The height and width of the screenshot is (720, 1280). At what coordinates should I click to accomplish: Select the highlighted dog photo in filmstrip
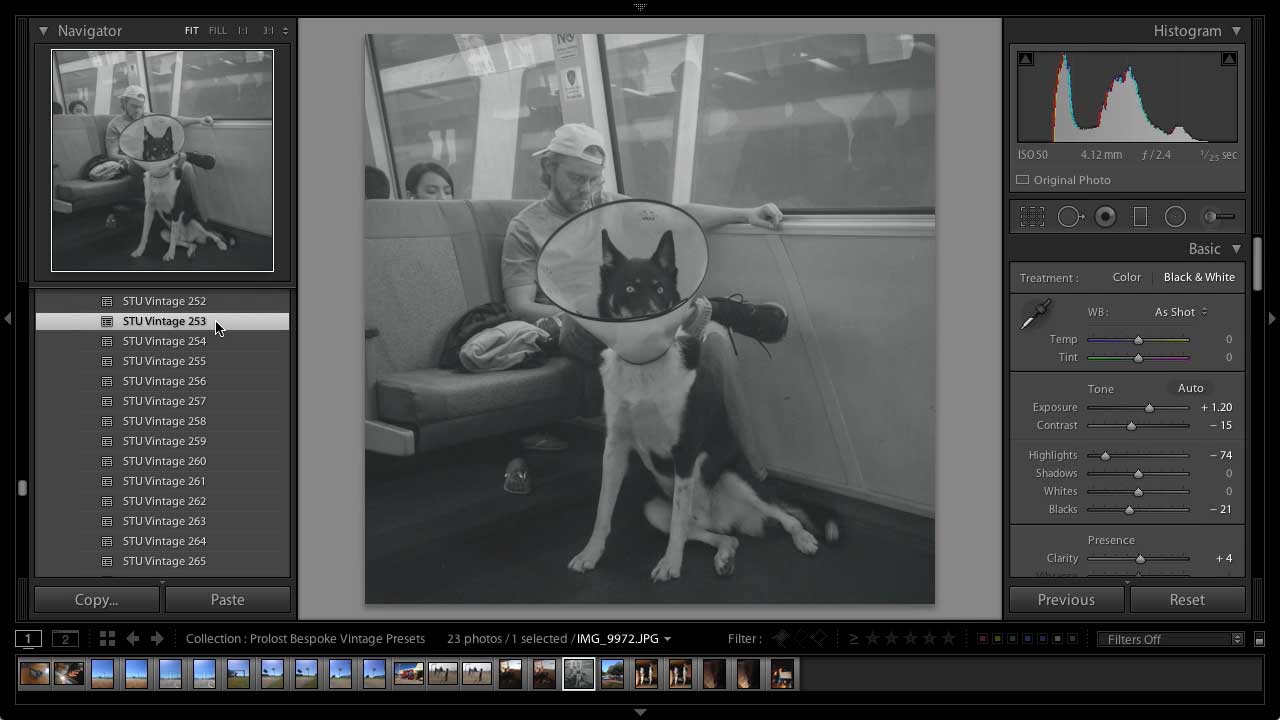[x=579, y=674]
